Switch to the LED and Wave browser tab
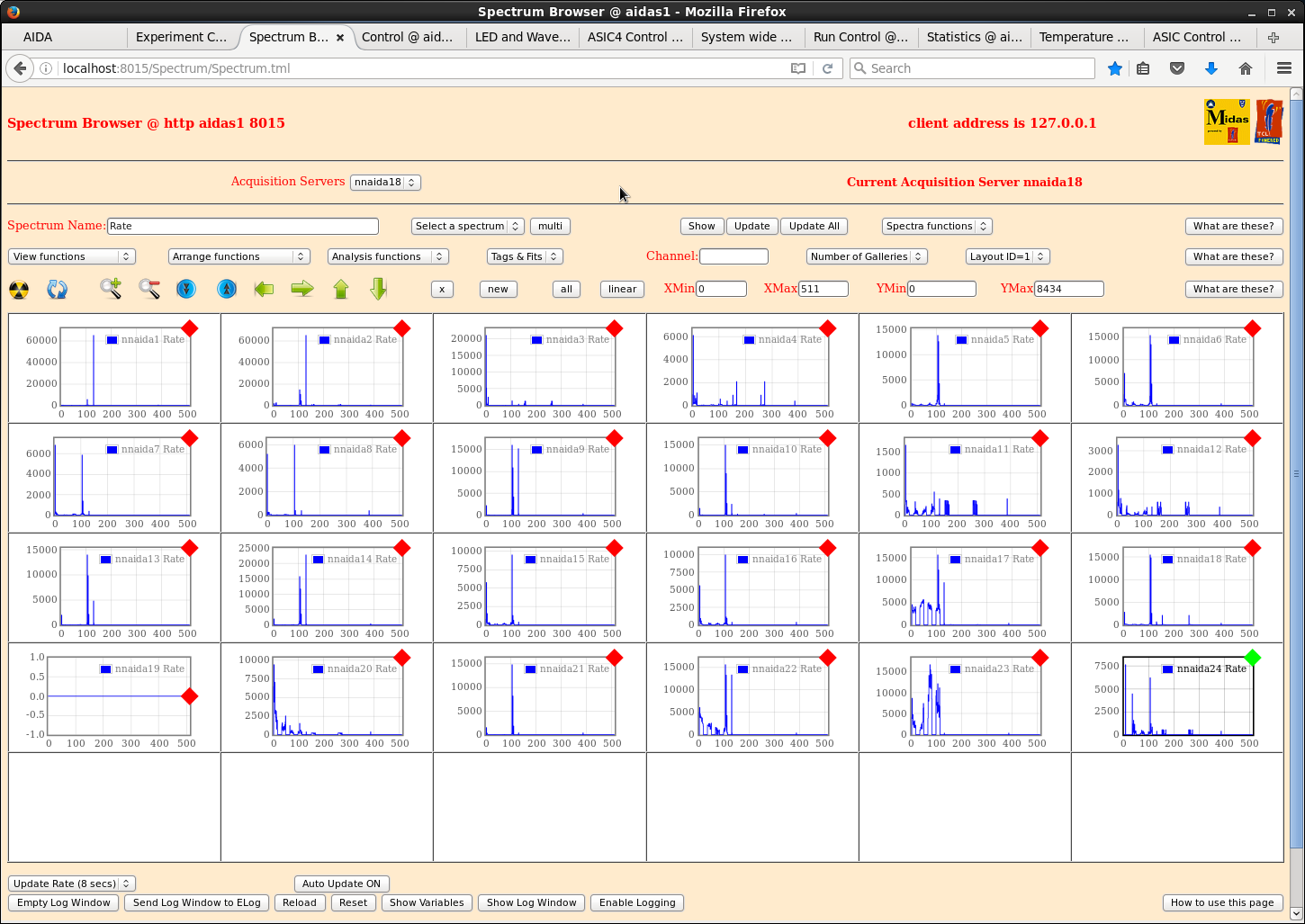The image size is (1305, 924). (x=522, y=37)
